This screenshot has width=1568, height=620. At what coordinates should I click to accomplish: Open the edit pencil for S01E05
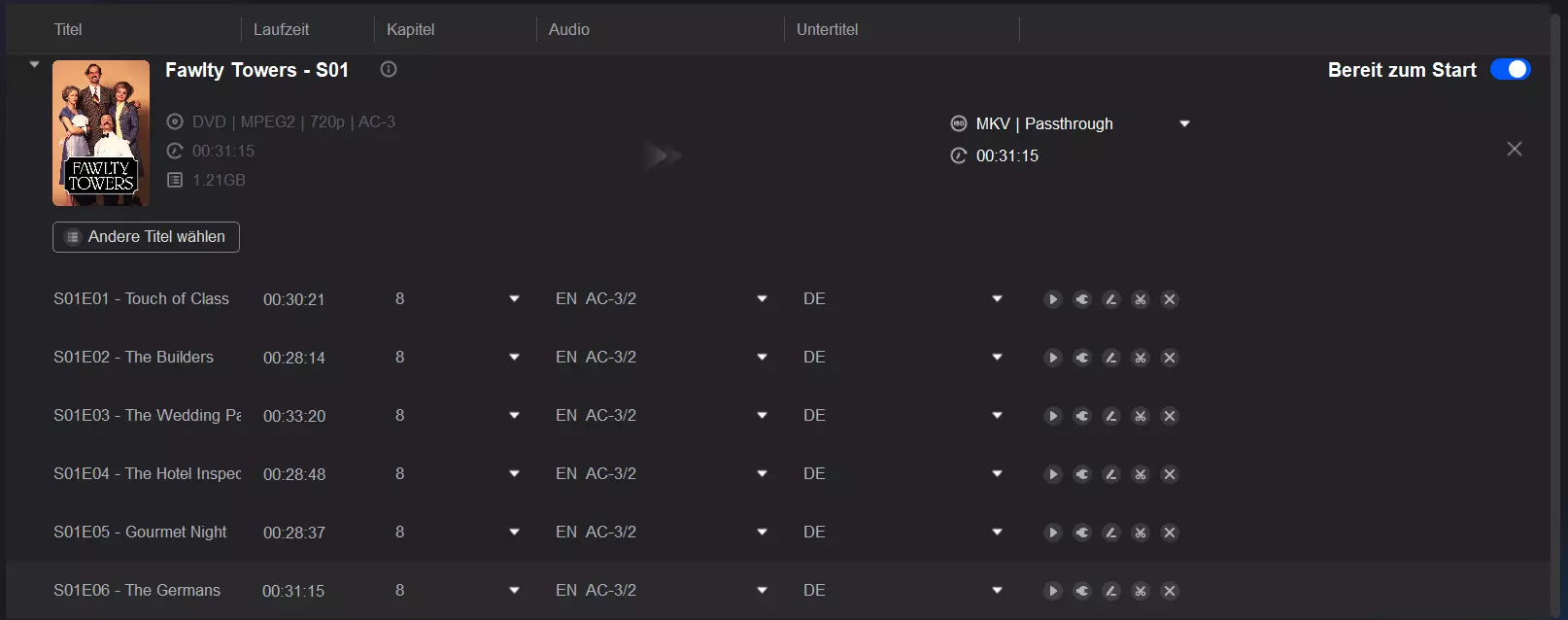1110,533
